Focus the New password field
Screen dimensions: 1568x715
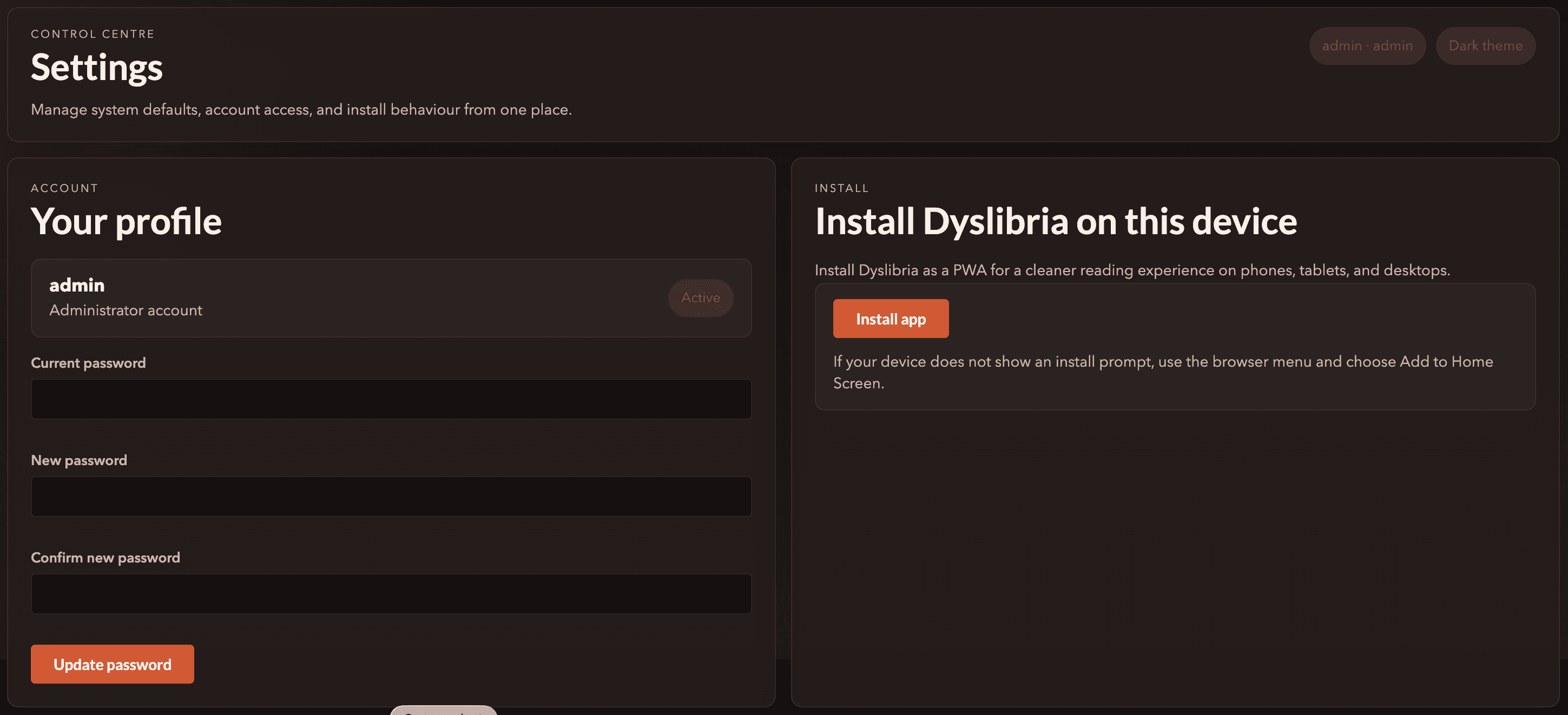pos(391,496)
